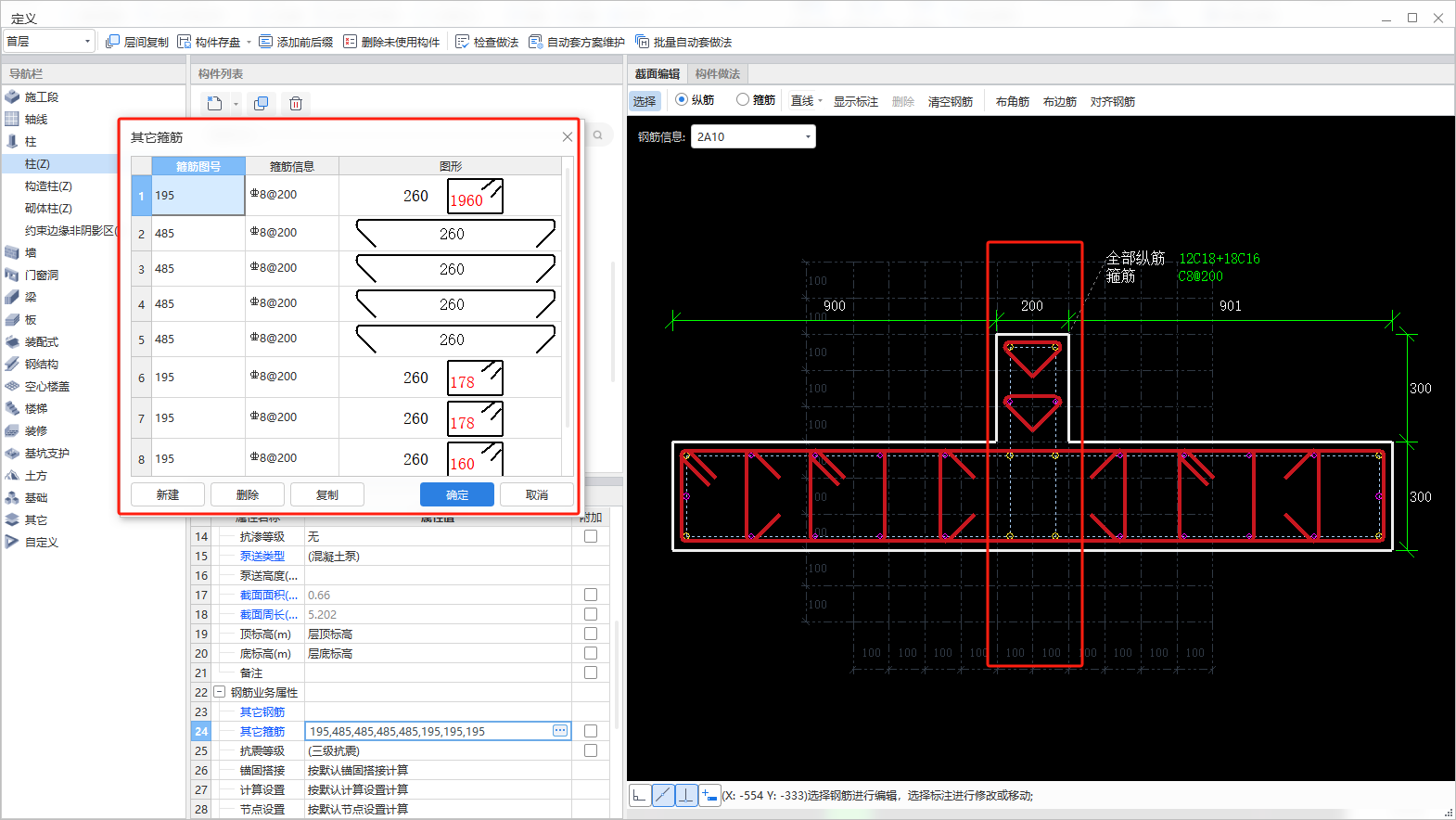
Task: Click the 选择 button in section toolbar
Action: tap(645, 101)
